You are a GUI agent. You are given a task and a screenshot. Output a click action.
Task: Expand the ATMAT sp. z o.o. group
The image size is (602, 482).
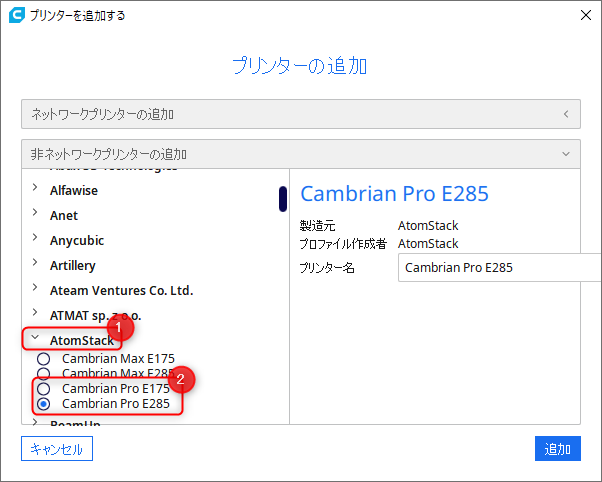(35, 312)
